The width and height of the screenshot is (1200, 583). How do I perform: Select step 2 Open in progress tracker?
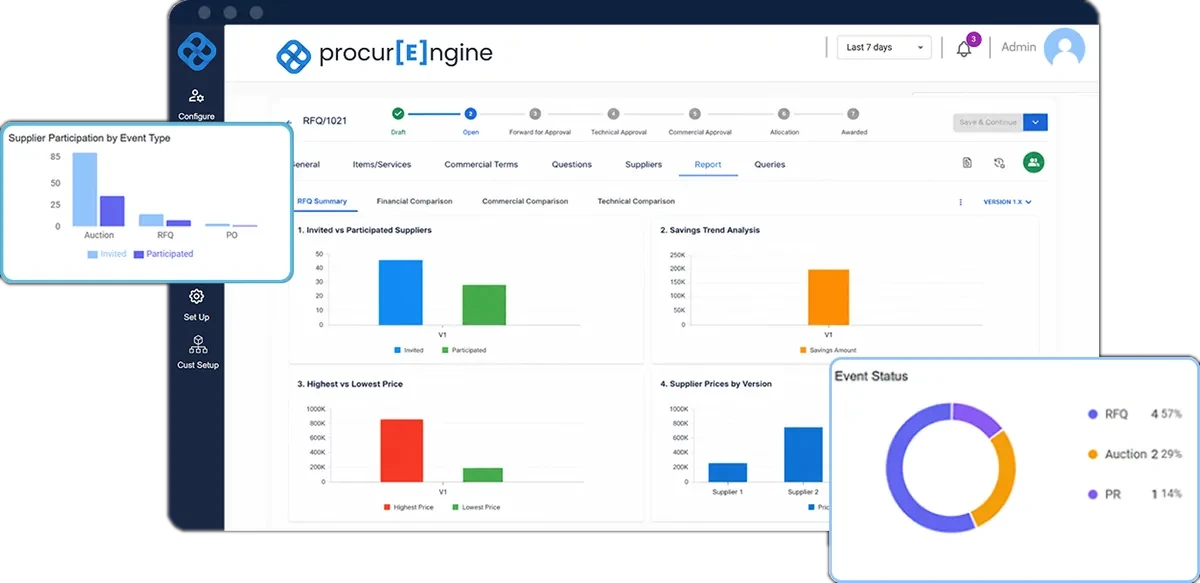click(471, 114)
